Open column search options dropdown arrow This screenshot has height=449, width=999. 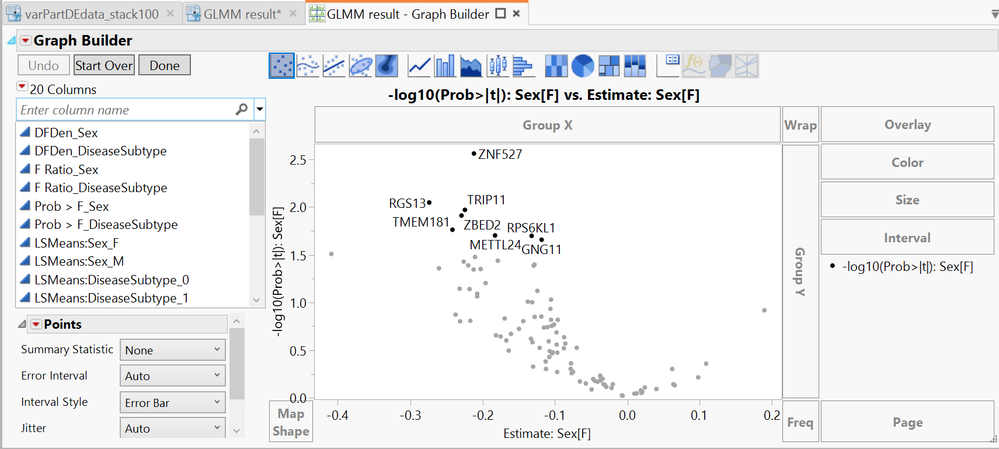pos(259,110)
